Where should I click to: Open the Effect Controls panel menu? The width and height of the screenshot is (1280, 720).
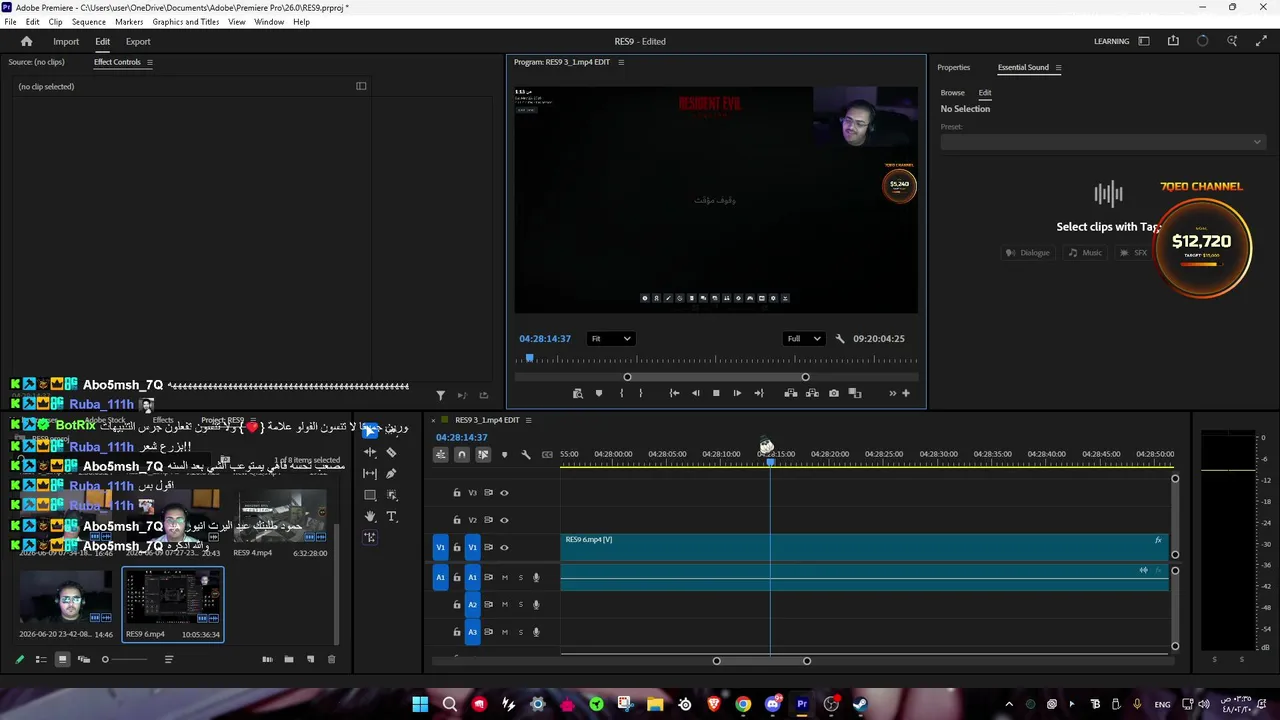click(150, 62)
